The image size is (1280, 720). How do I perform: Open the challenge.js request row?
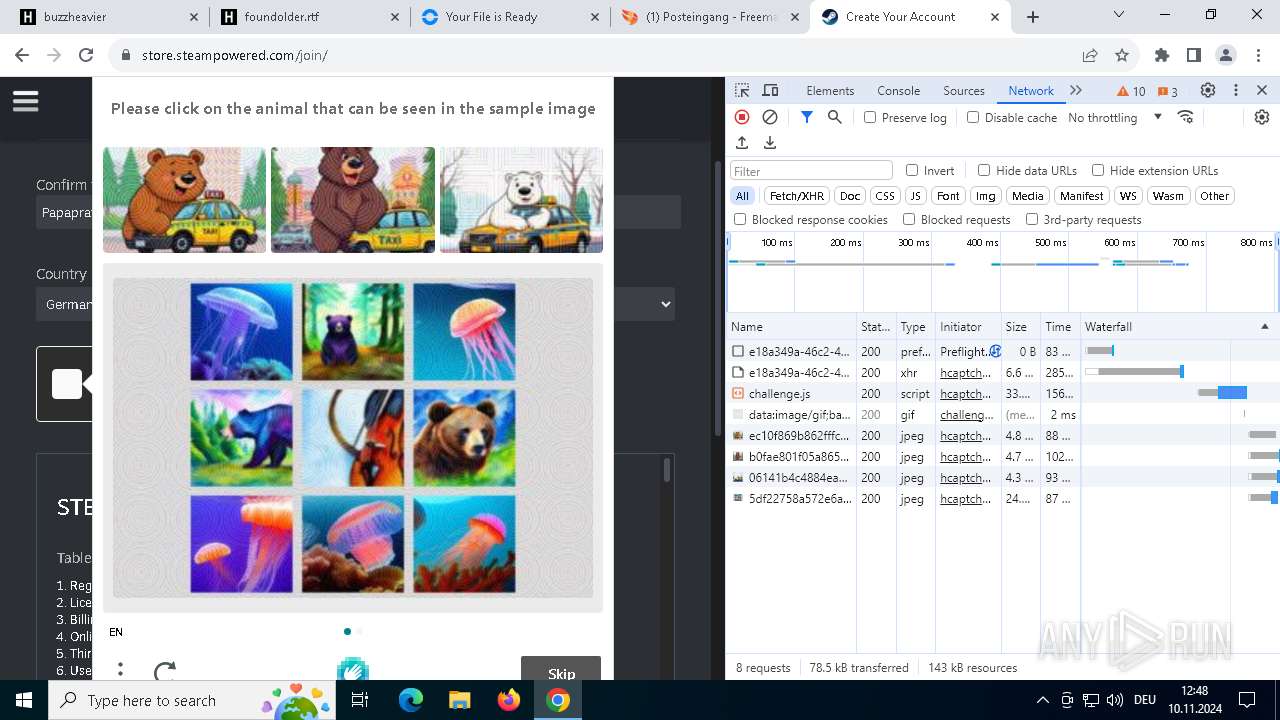1003,393
